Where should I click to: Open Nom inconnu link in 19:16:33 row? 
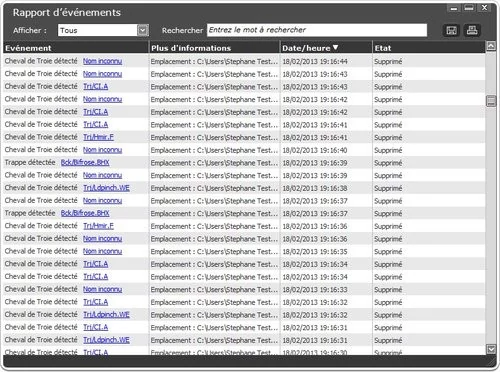102,289
